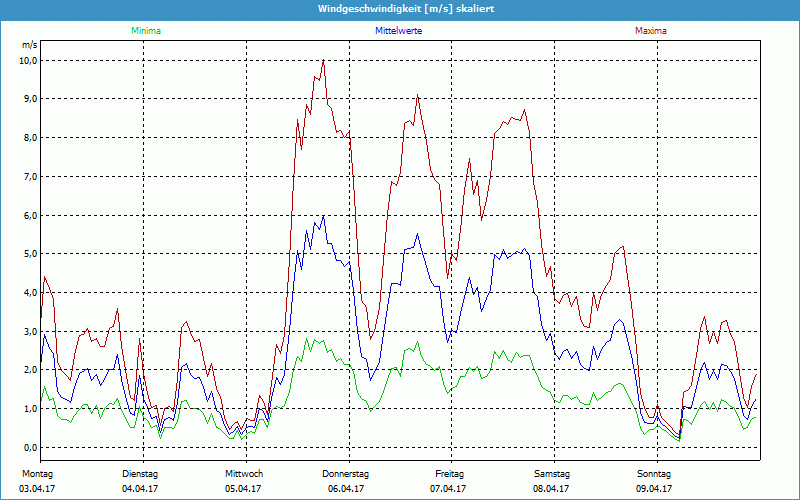This screenshot has width=800, height=500.
Task: Click the 'Donnerstag' day label
Action: click(x=345, y=474)
